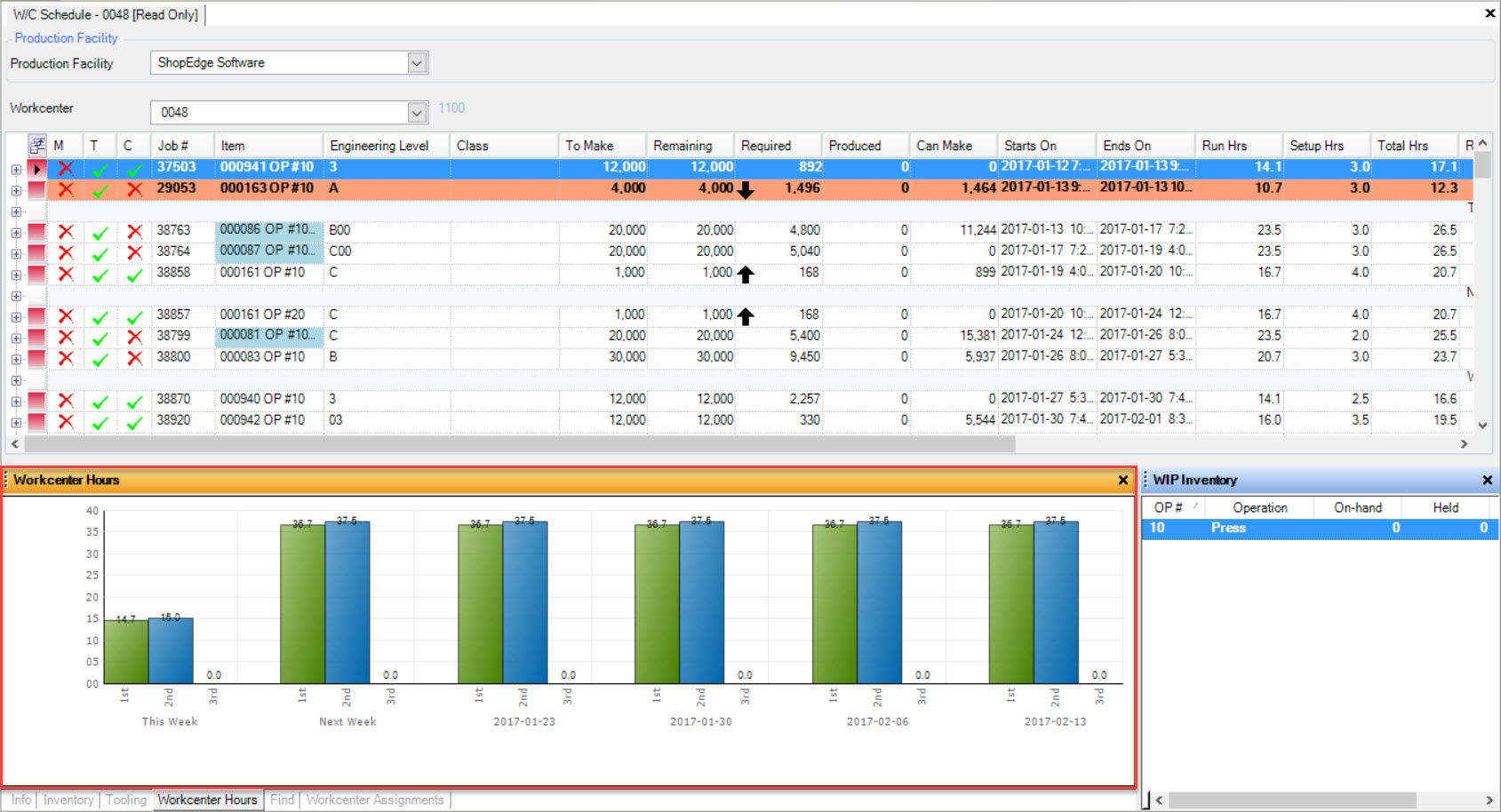
Task: Click the red status square for job 38870
Action: (x=36, y=400)
